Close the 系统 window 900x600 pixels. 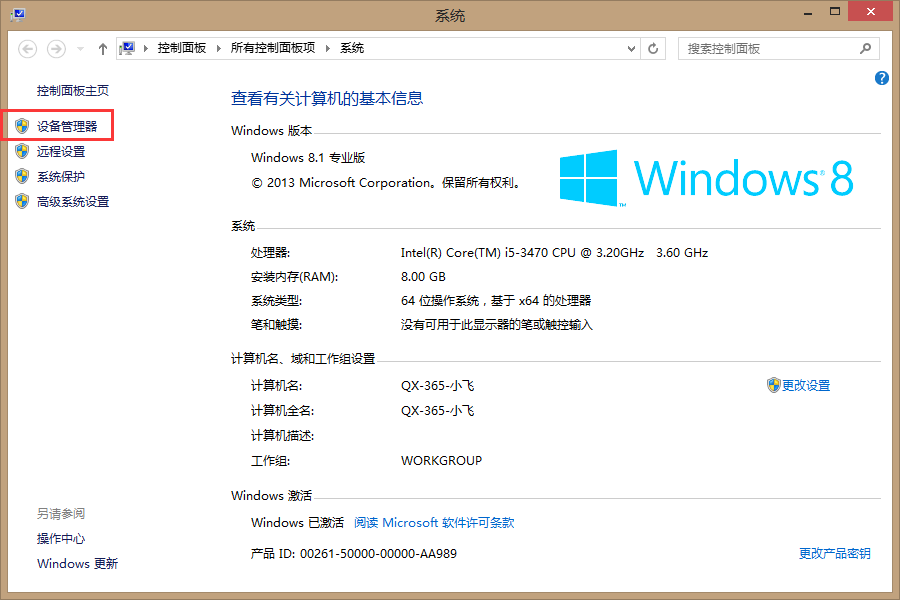[871, 11]
